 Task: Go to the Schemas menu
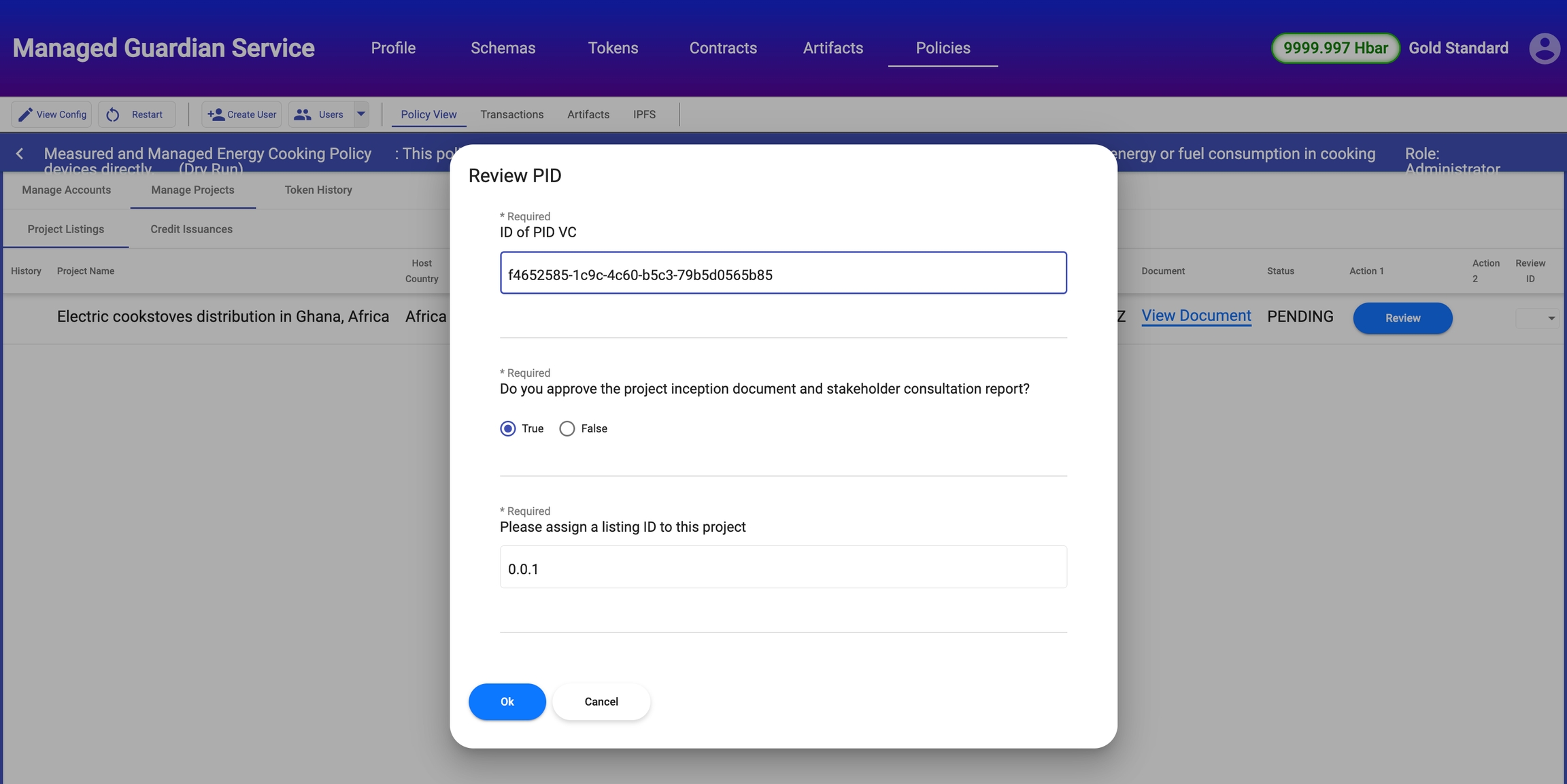tap(503, 48)
